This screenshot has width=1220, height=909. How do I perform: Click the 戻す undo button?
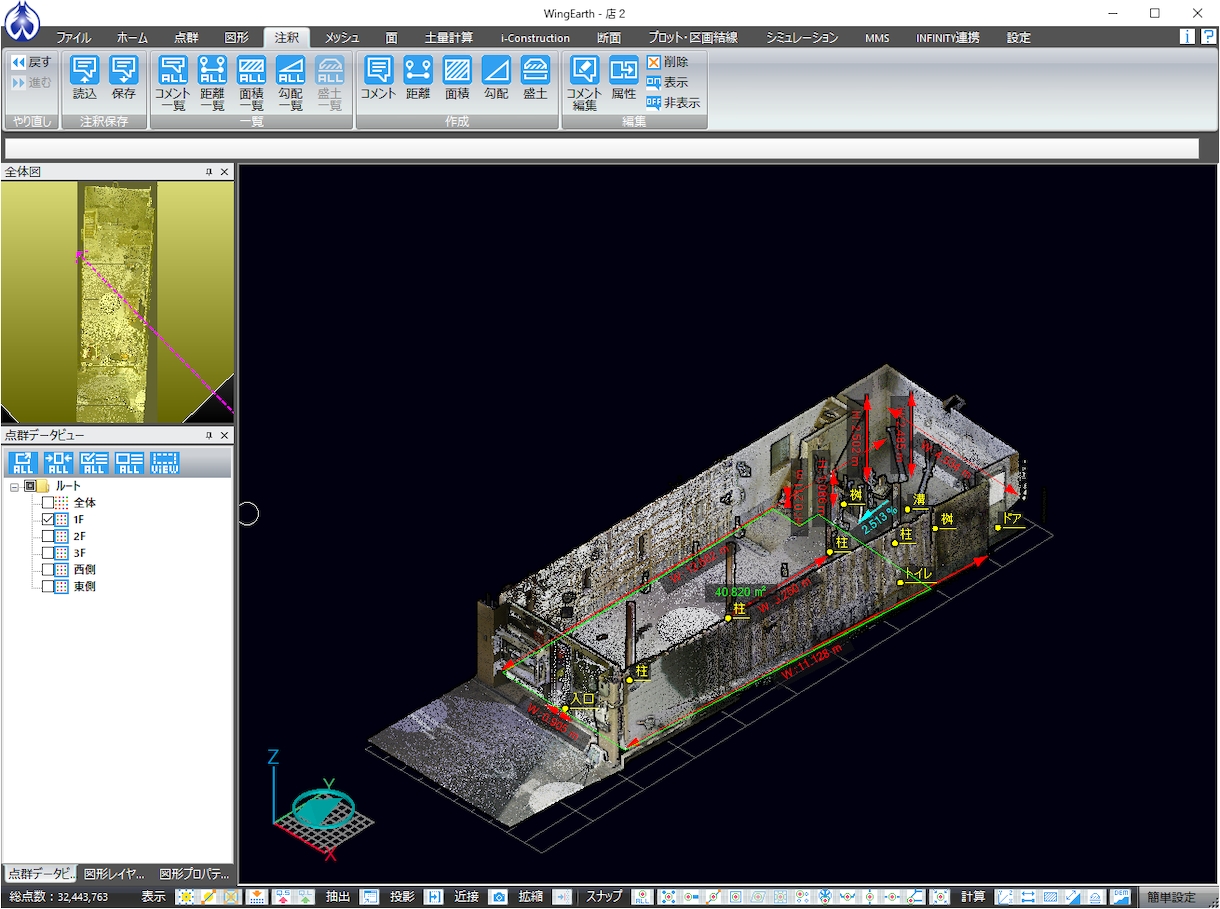(31, 62)
